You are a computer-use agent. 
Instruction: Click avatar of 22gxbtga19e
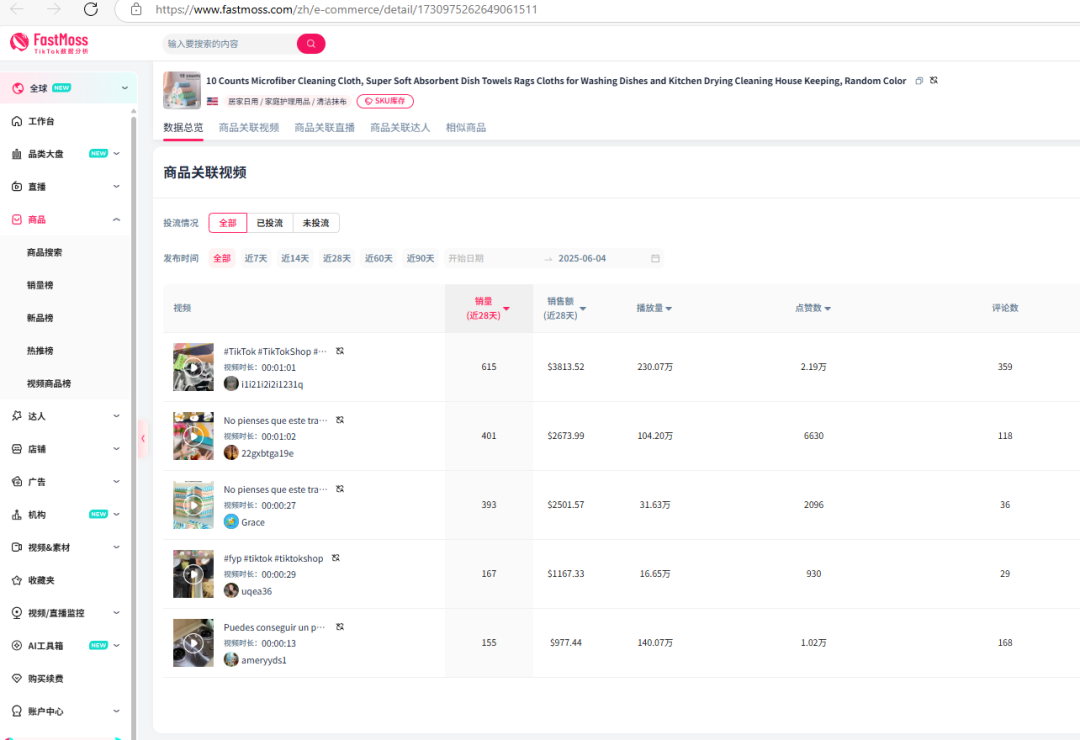click(231, 453)
